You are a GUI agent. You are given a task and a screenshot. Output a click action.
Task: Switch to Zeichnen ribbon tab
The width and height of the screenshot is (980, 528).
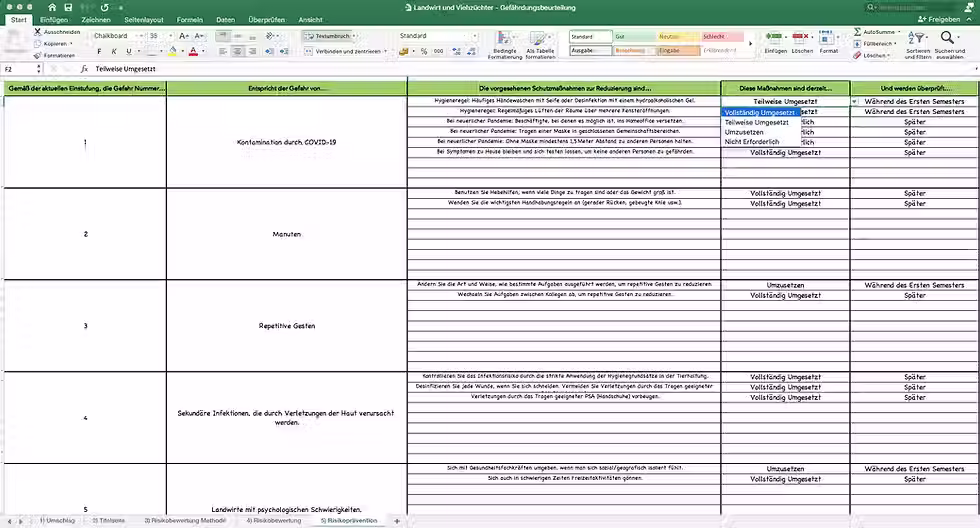click(x=96, y=20)
